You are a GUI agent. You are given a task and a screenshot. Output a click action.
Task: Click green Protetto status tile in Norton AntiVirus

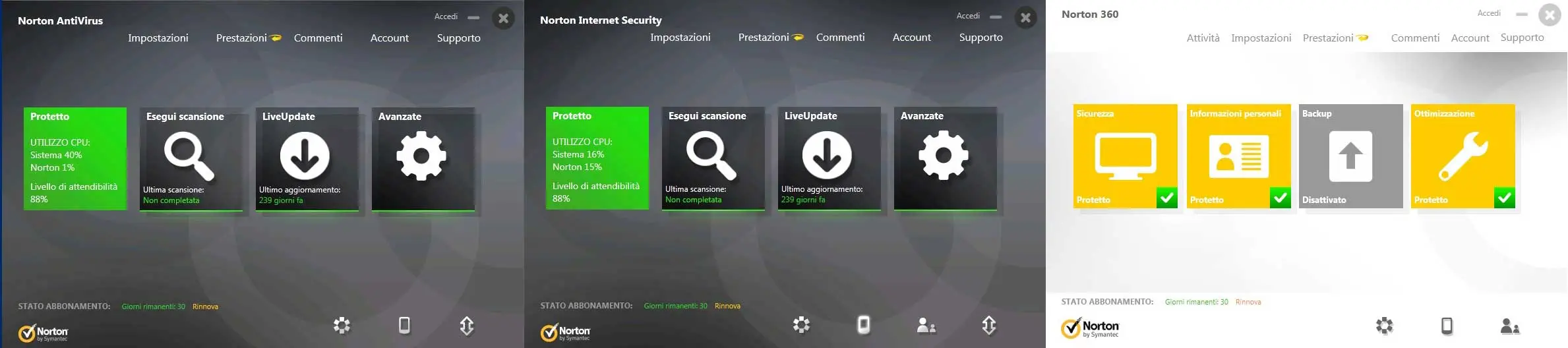(x=75, y=159)
